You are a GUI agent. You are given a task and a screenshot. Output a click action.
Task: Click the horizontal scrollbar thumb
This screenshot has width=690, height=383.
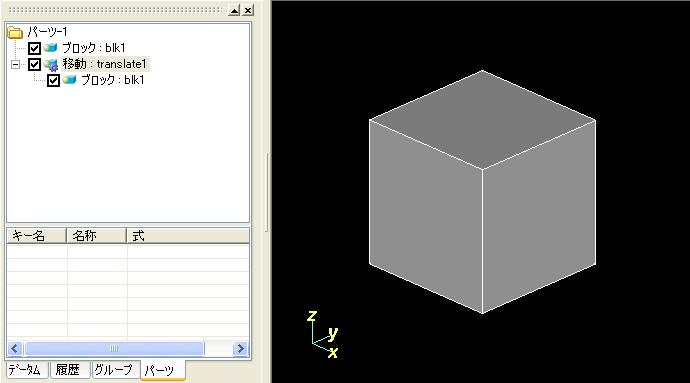click(x=114, y=349)
